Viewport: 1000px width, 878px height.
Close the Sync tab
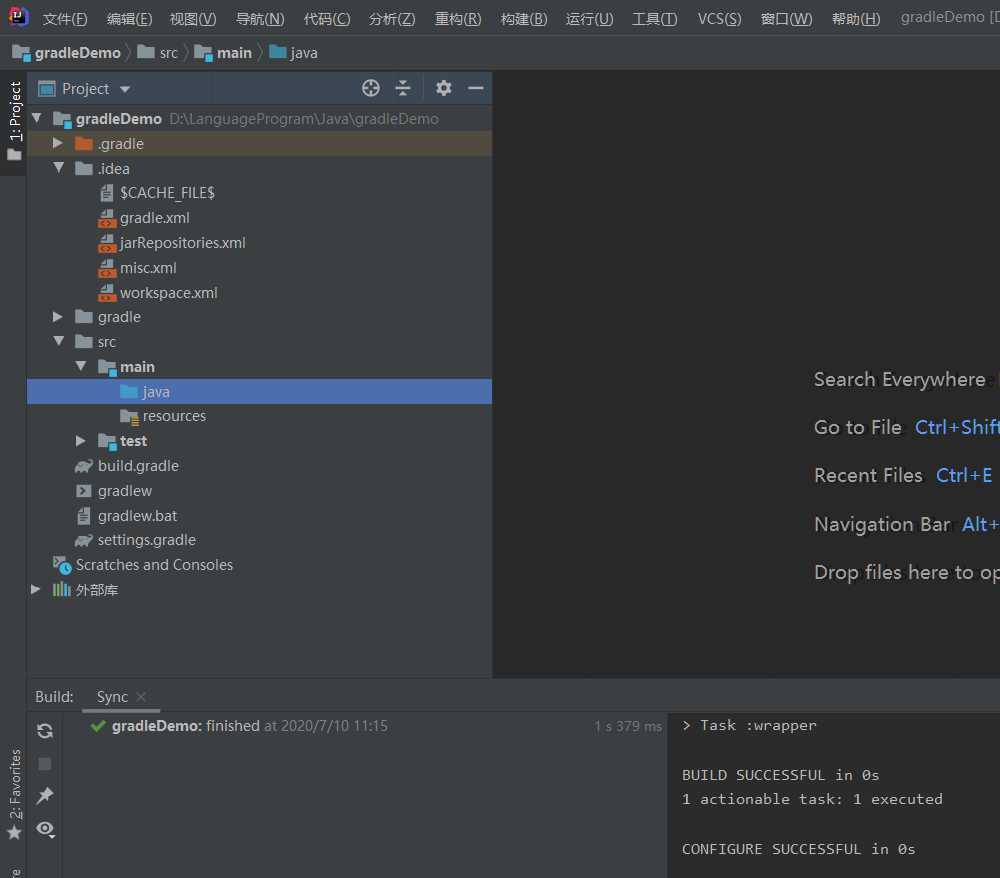click(x=142, y=697)
